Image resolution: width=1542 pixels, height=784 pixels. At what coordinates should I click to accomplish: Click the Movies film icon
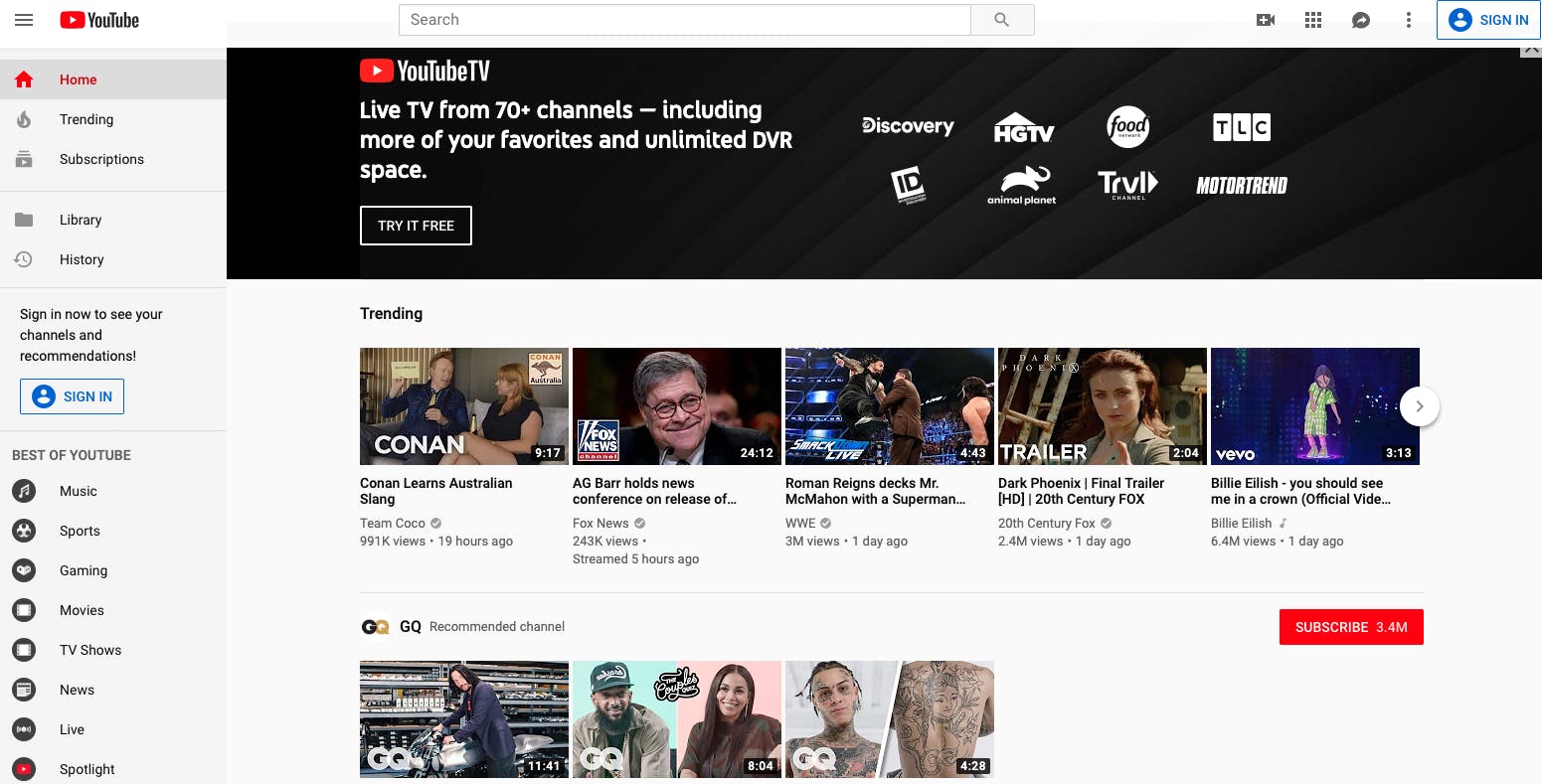point(24,610)
